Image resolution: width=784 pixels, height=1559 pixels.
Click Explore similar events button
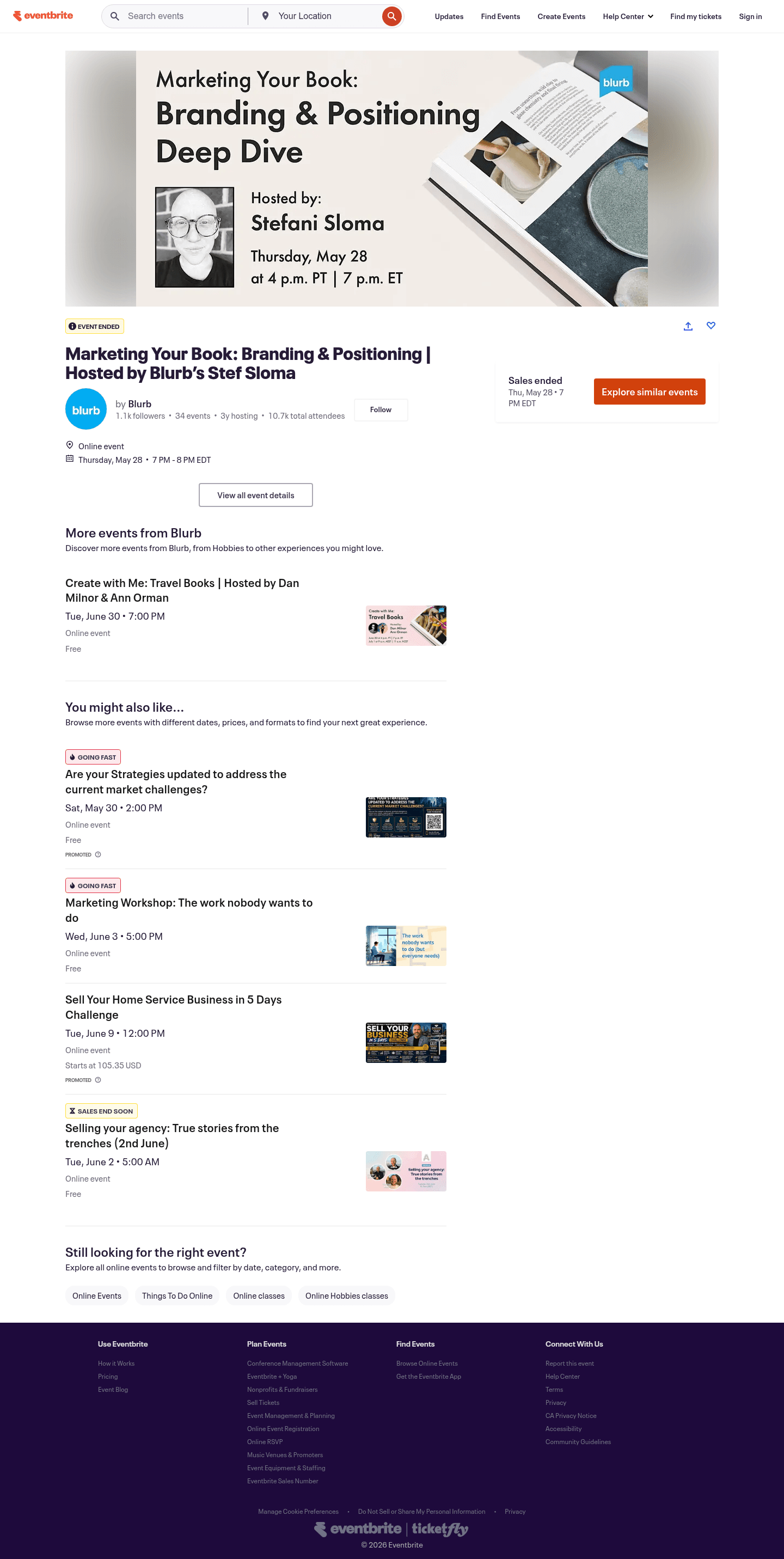tap(649, 392)
